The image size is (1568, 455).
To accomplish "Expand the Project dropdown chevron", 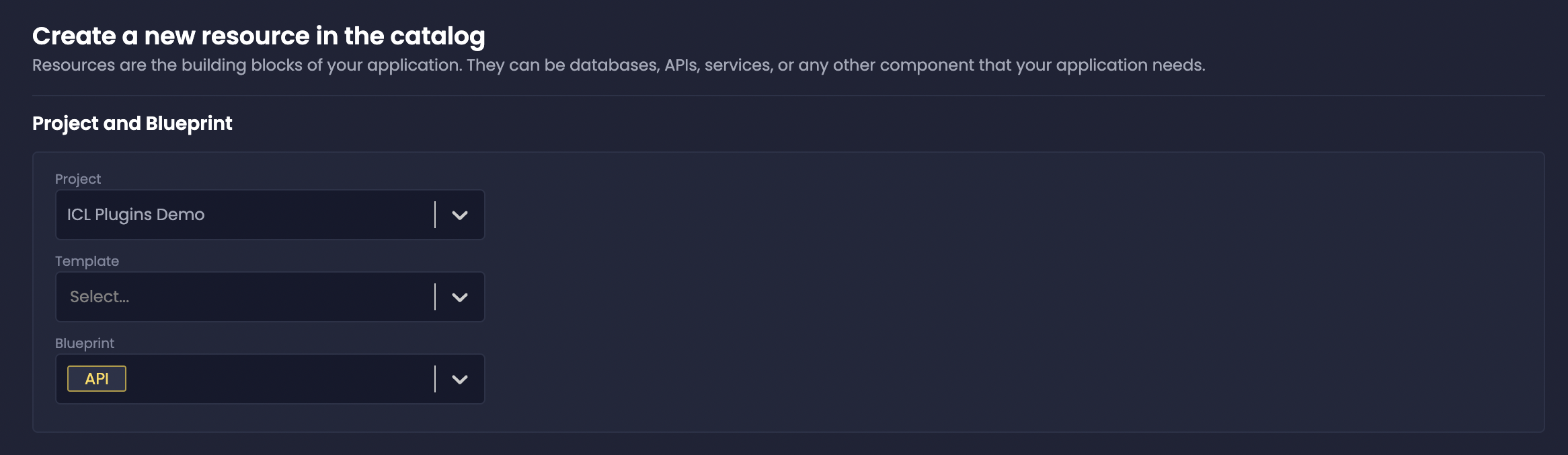I will coord(460,215).
